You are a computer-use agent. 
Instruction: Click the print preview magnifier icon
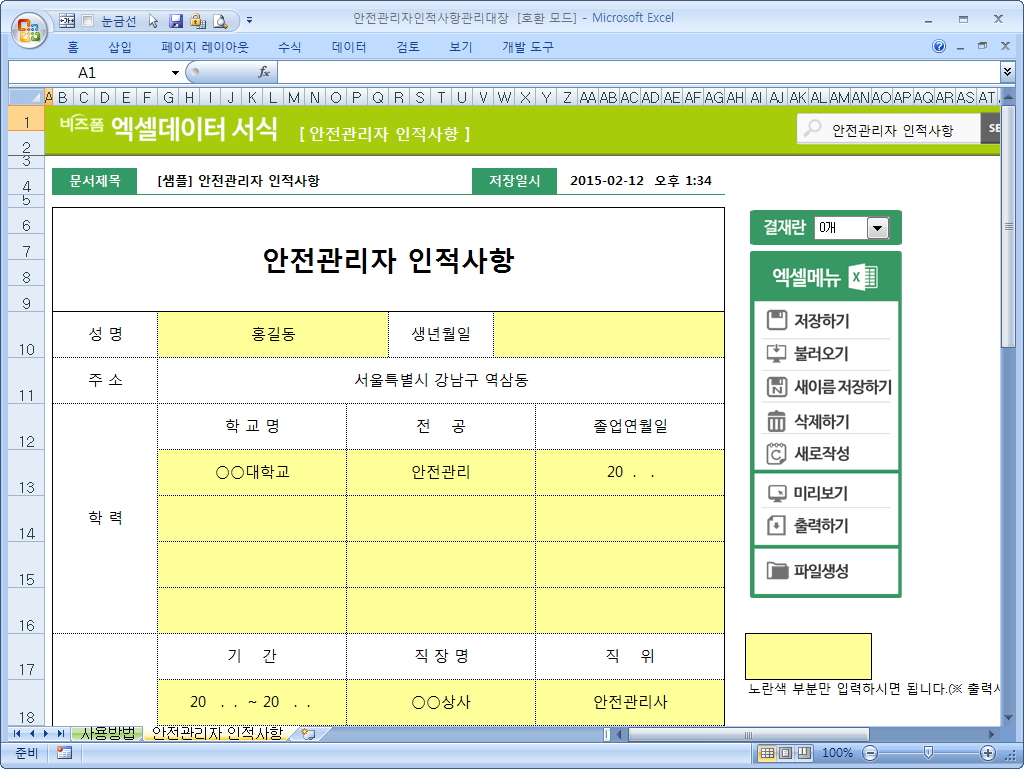tap(219, 20)
